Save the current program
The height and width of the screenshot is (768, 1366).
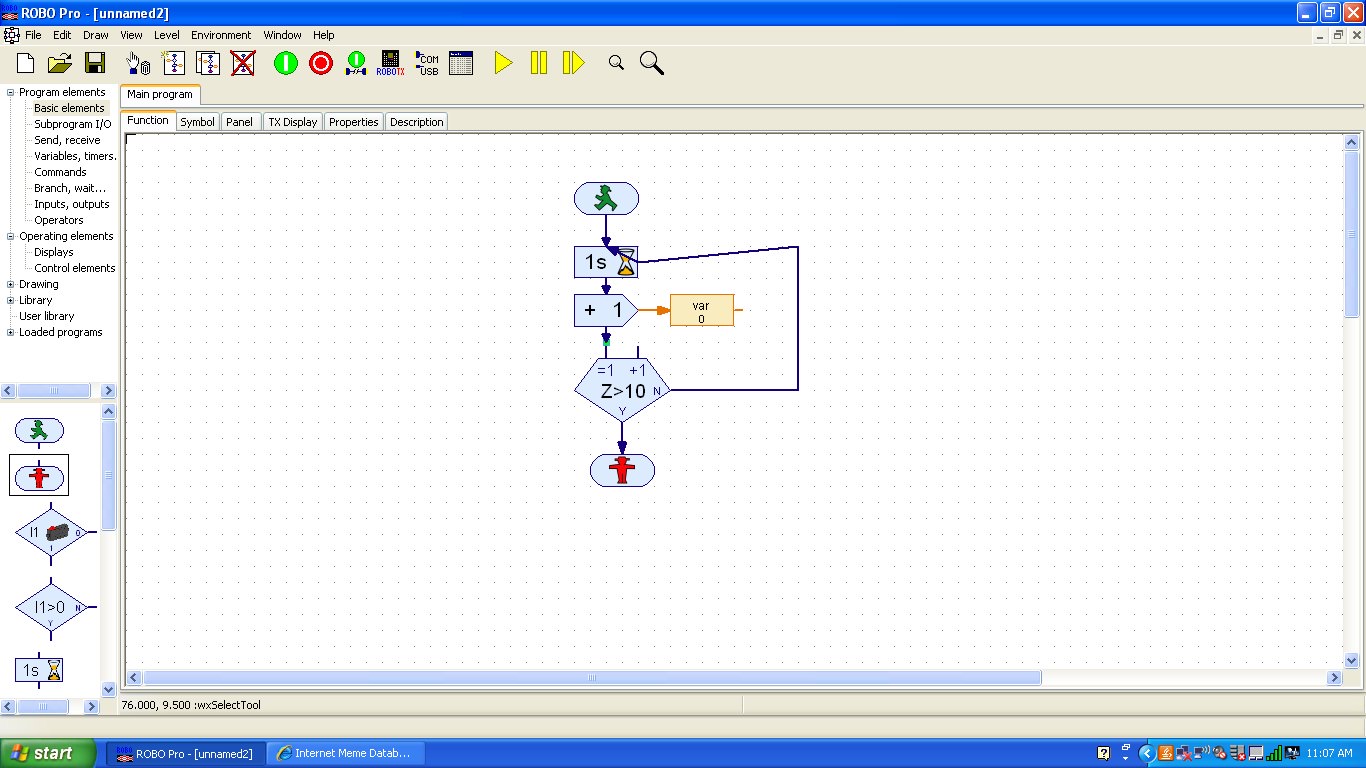click(95, 62)
